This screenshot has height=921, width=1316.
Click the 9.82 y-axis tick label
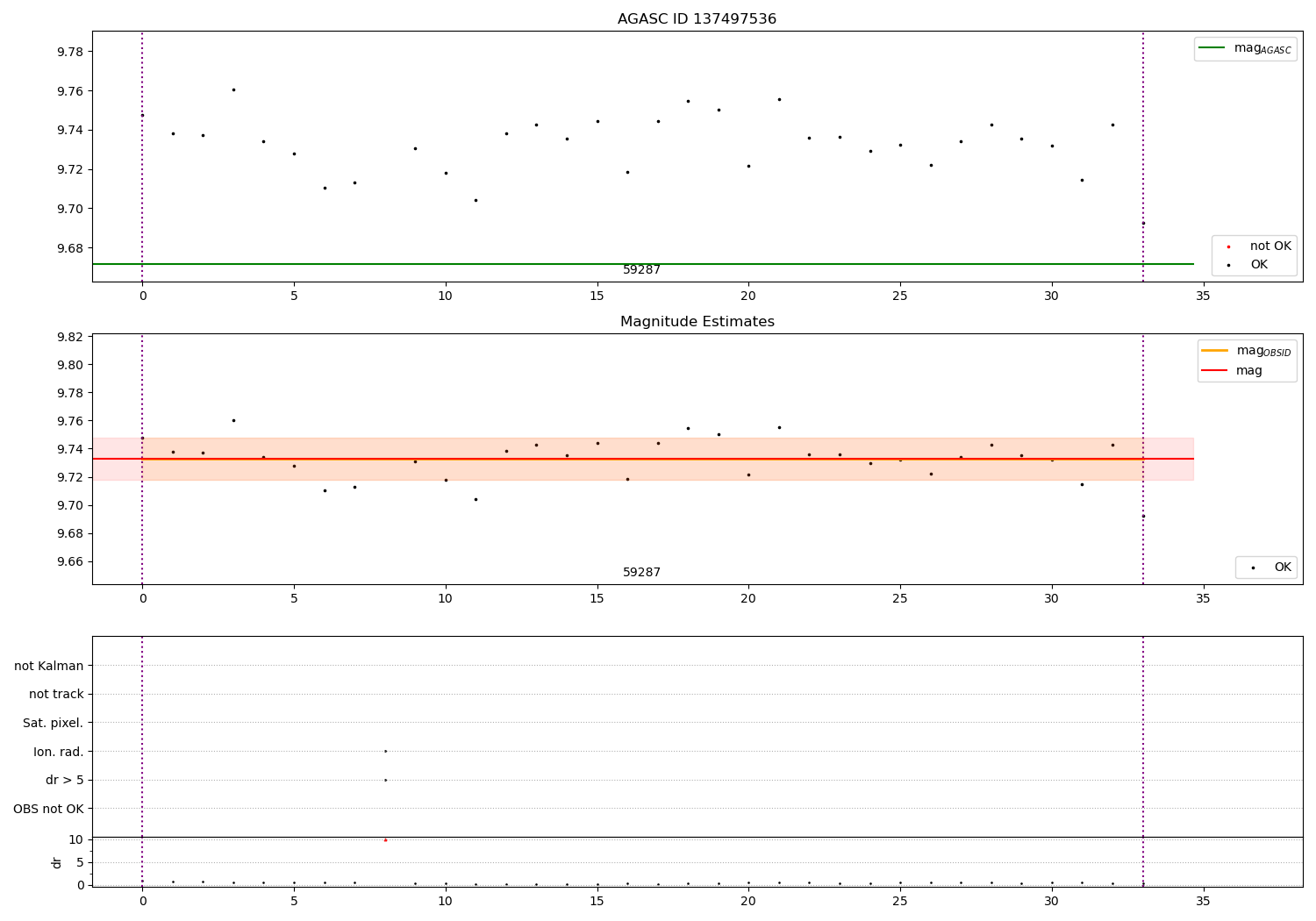[x=70, y=337]
